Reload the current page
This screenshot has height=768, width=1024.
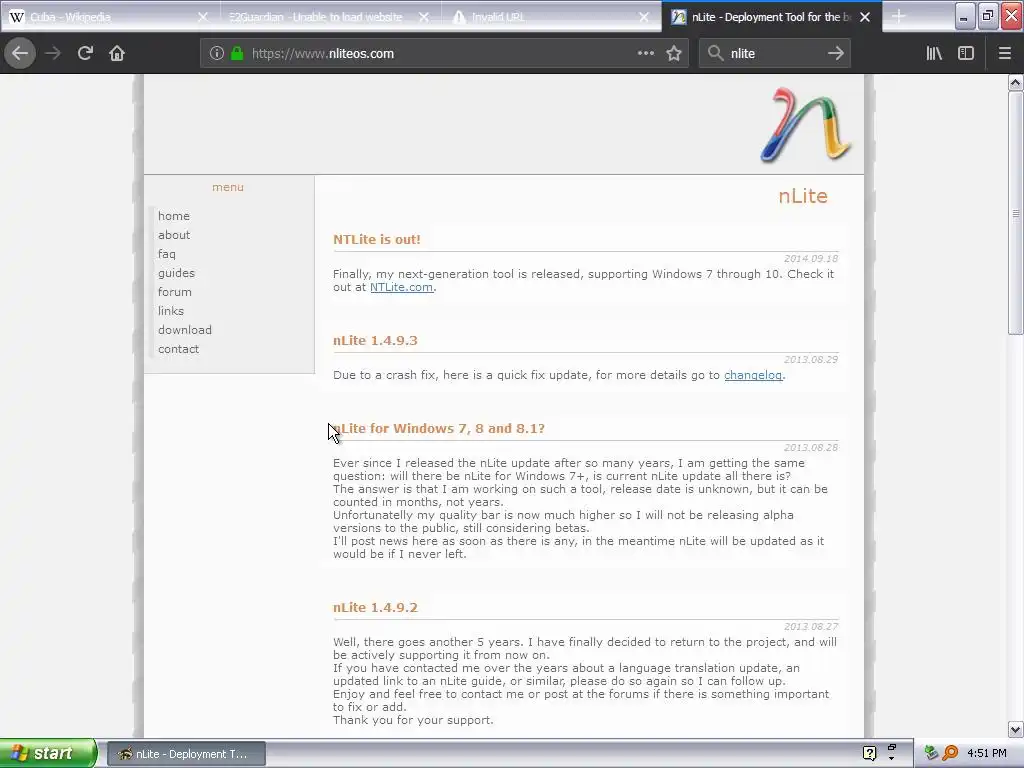(85, 54)
